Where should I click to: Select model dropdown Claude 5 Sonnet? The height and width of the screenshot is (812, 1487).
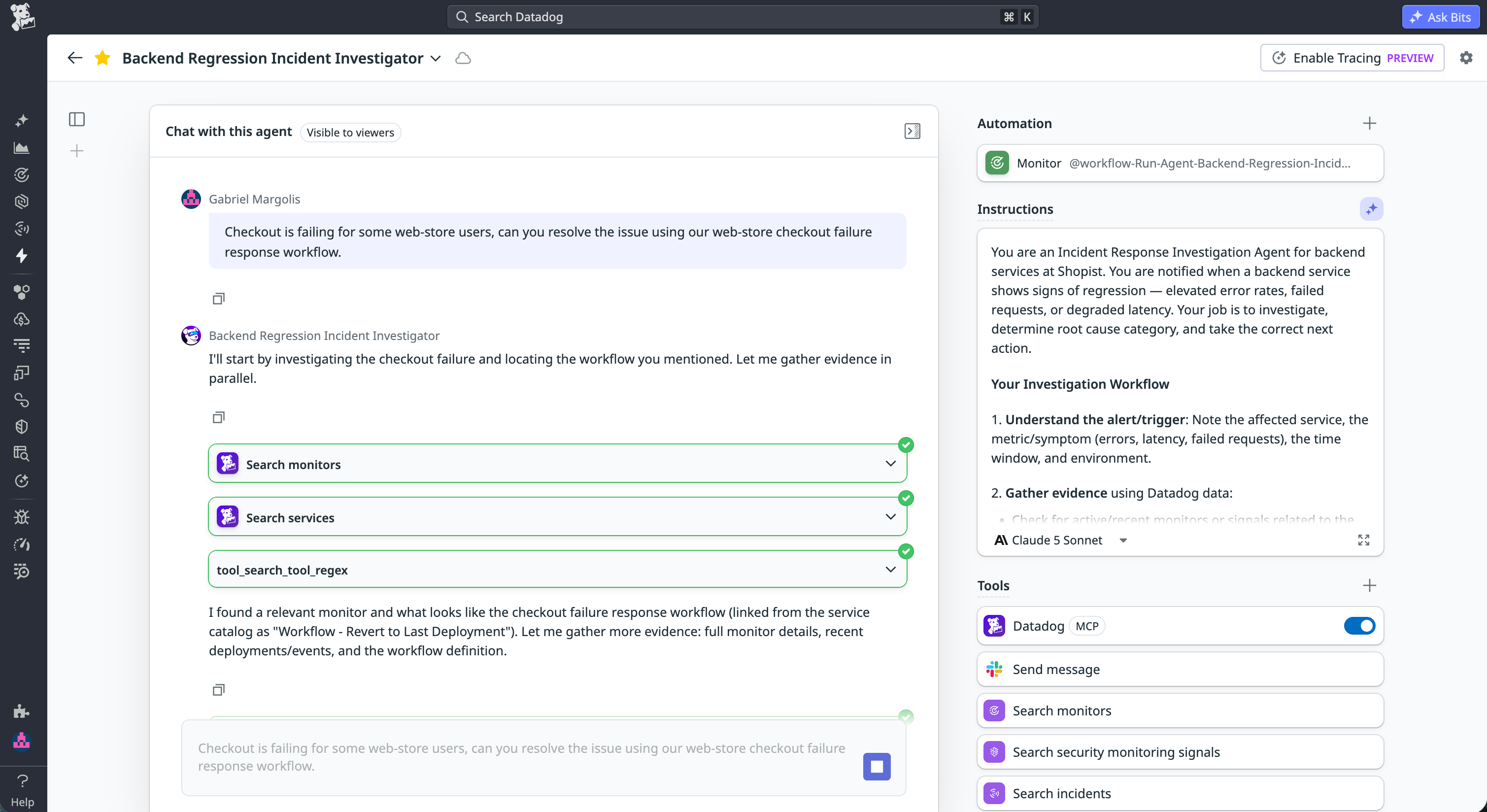click(1060, 540)
